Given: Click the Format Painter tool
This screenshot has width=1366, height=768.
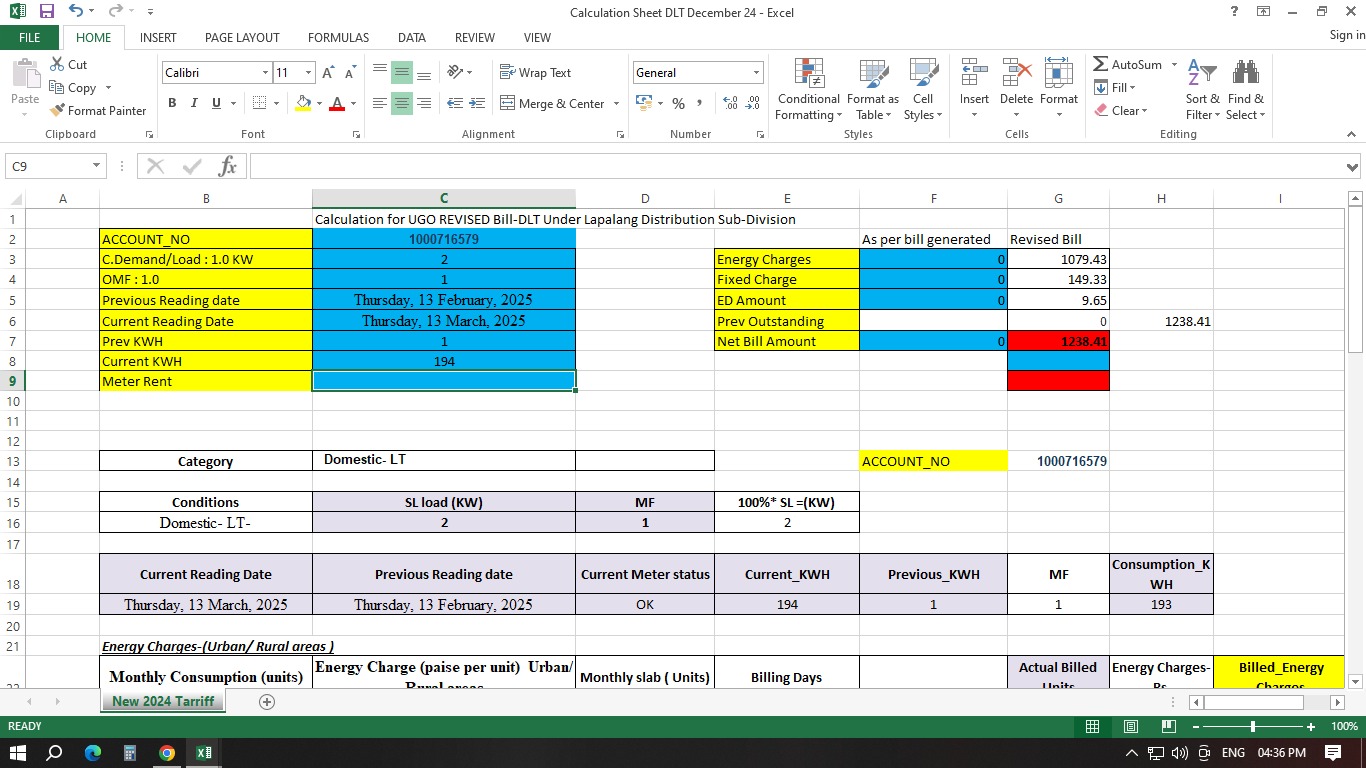Looking at the screenshot, I should coord(98,111).
